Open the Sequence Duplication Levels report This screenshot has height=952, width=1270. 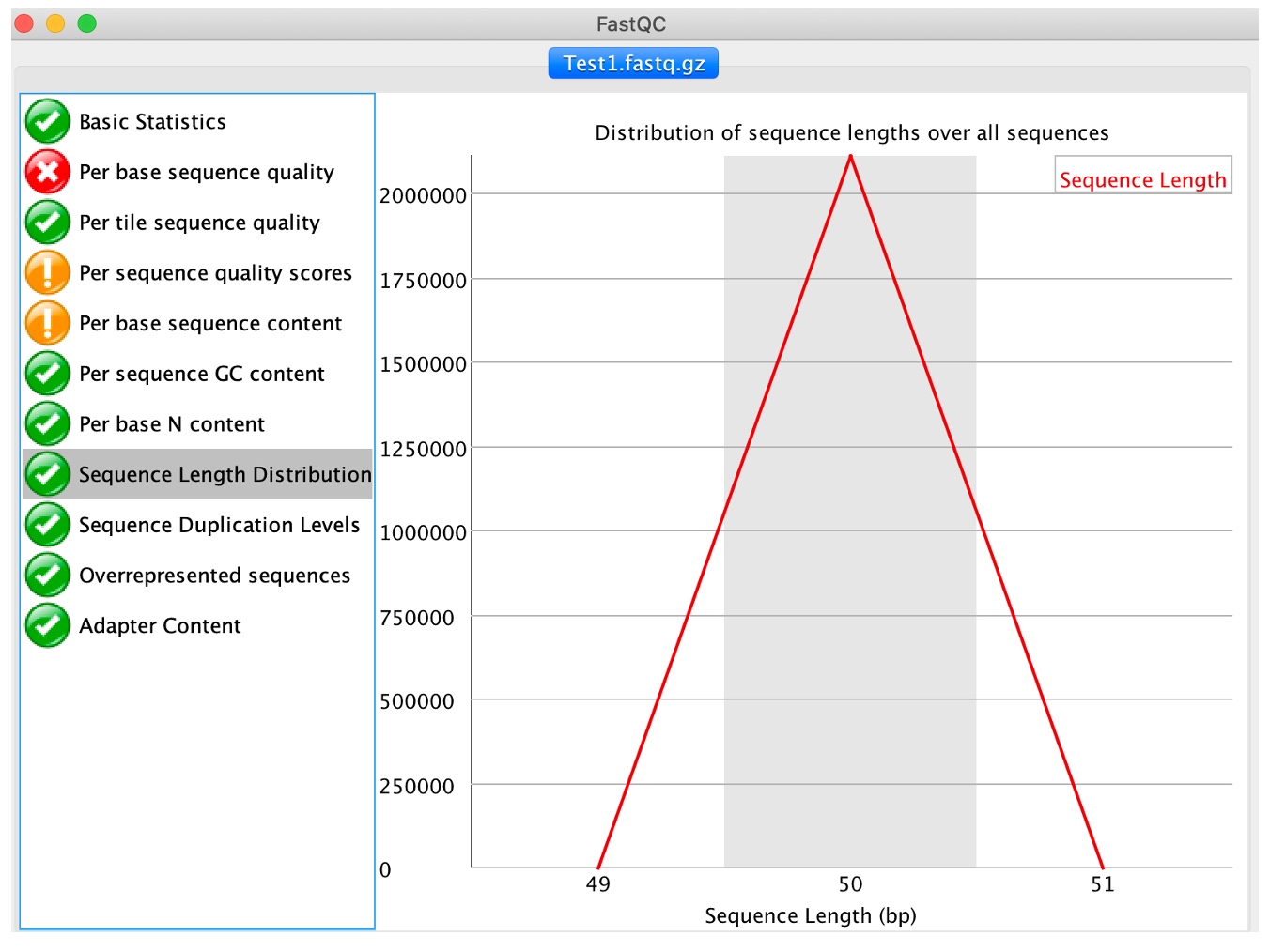tap(219, 525)
